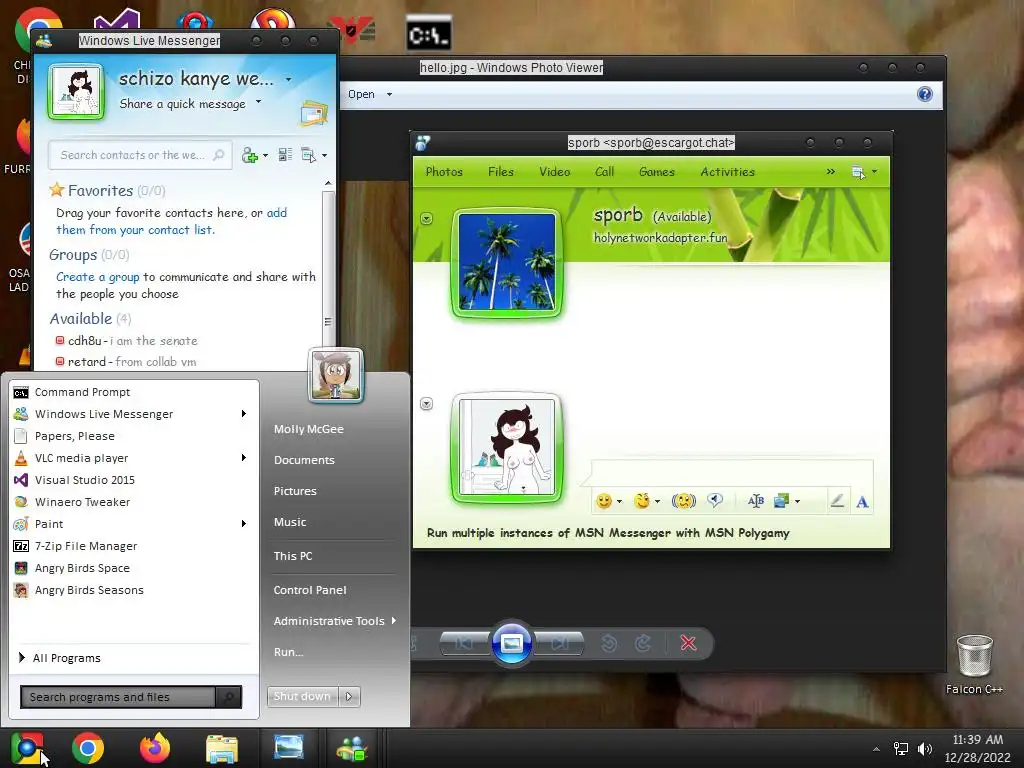Click the add contact icon in Messenger
The width and height of the screenshot is (1024, 768).
(x=249, y=155)
